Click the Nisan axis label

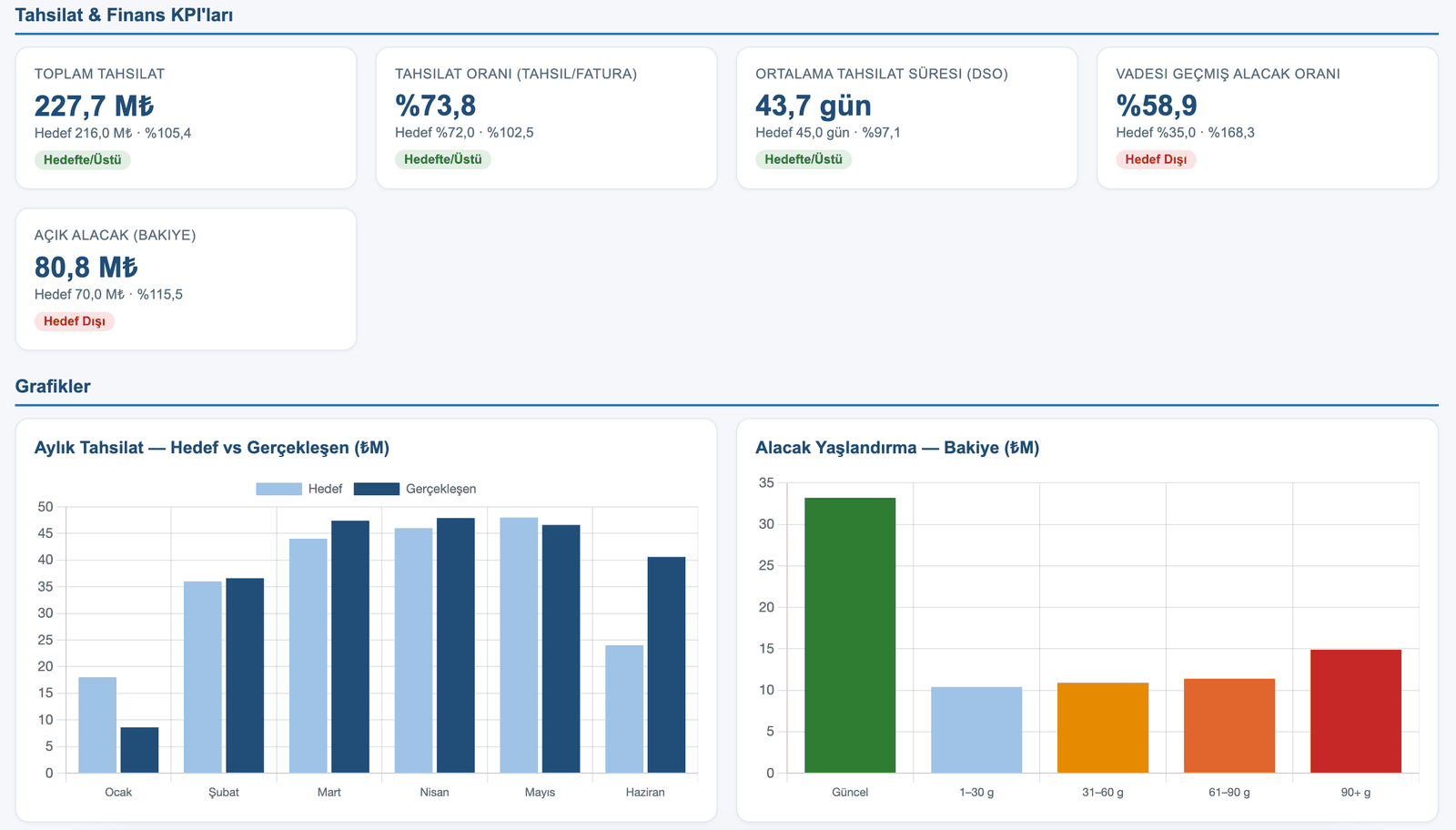(x=435, y=793)
